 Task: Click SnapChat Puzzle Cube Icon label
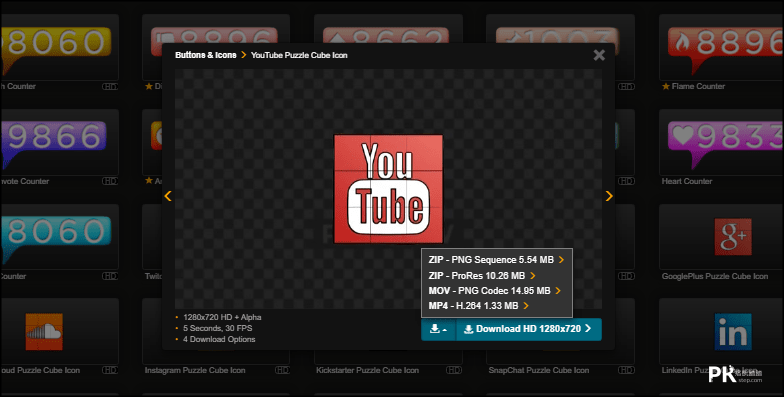[x=538, y=370]
